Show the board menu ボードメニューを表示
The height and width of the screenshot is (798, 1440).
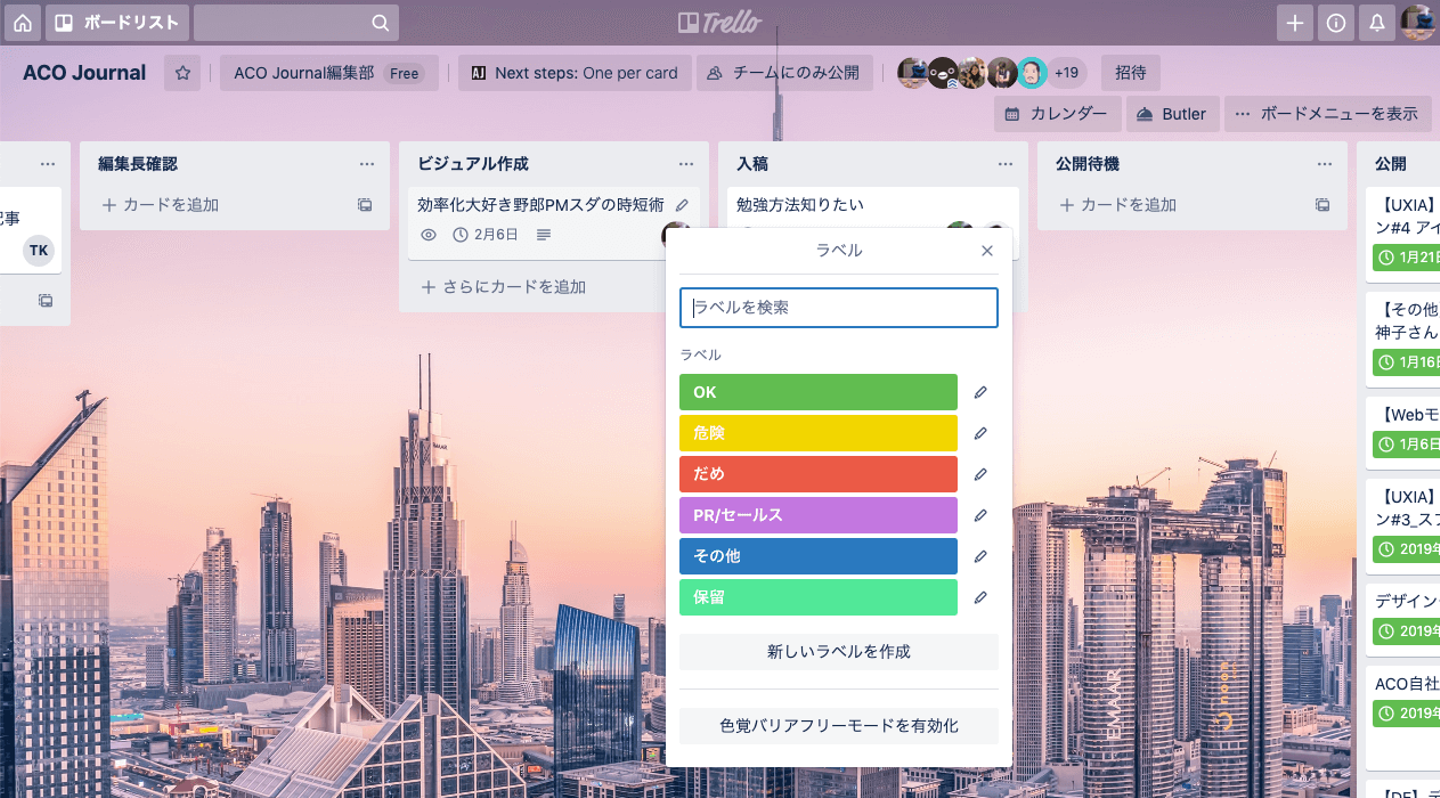(x=1327, y=114)
